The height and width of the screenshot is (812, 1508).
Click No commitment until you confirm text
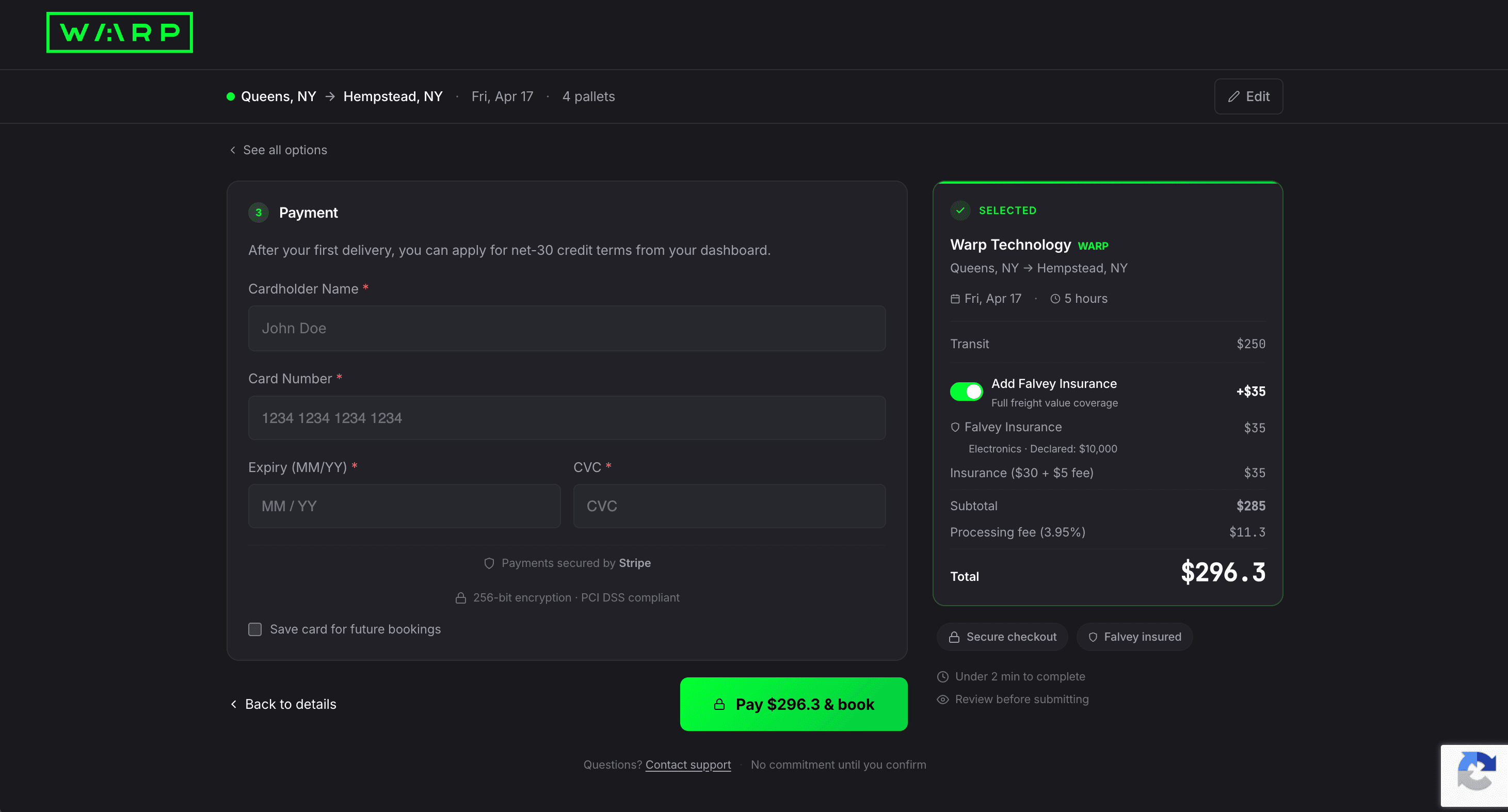tap(838, 765)
